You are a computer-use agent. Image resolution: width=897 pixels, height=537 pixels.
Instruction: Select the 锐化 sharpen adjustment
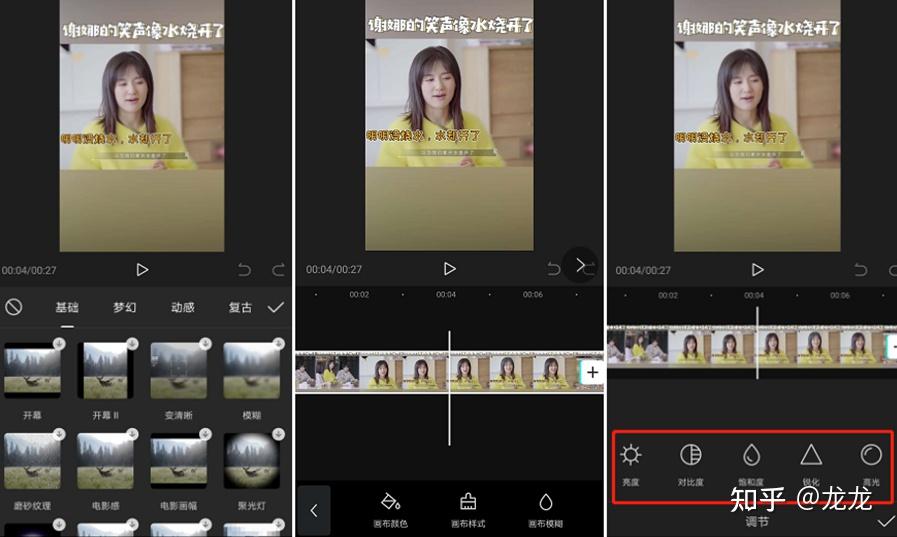[x=811, y=465]
